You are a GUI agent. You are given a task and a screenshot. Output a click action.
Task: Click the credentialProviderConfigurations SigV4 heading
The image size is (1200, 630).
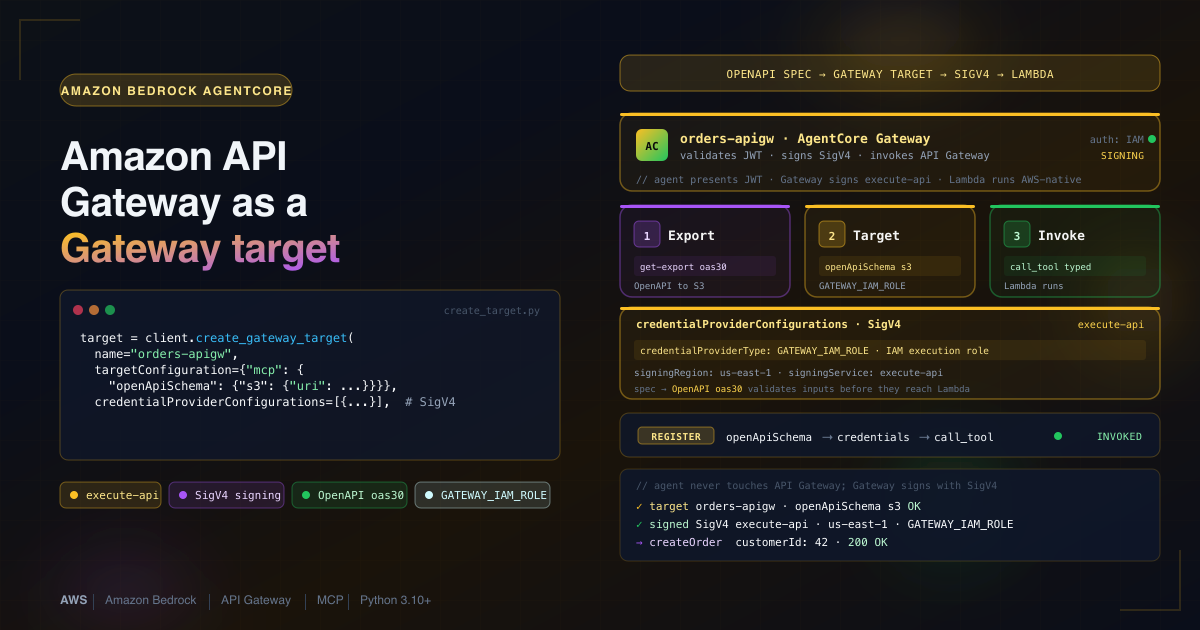pyautogui.click(x=768, y=324)
